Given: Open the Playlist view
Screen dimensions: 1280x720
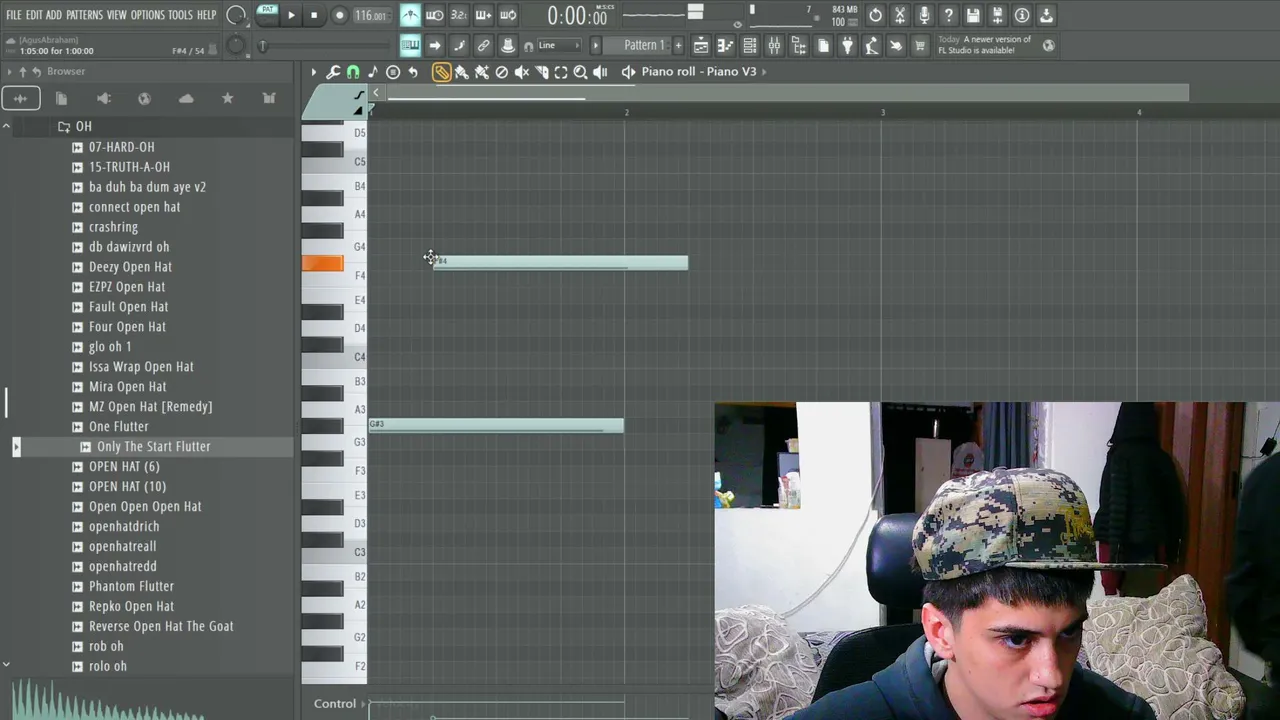Looking at the screenshot, I should coord(701,45).
